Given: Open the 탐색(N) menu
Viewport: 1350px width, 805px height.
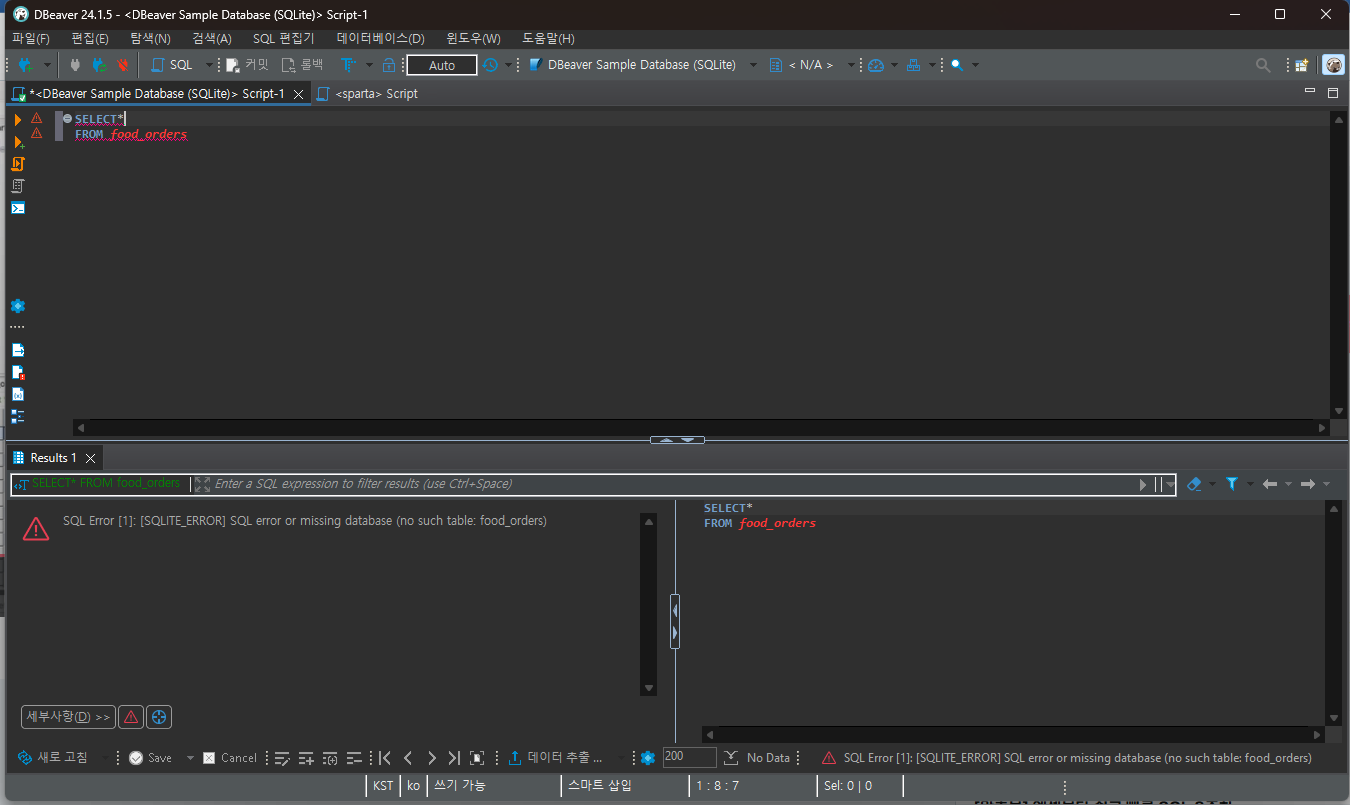Looking at the screenshot, I should tap(150, 38).
